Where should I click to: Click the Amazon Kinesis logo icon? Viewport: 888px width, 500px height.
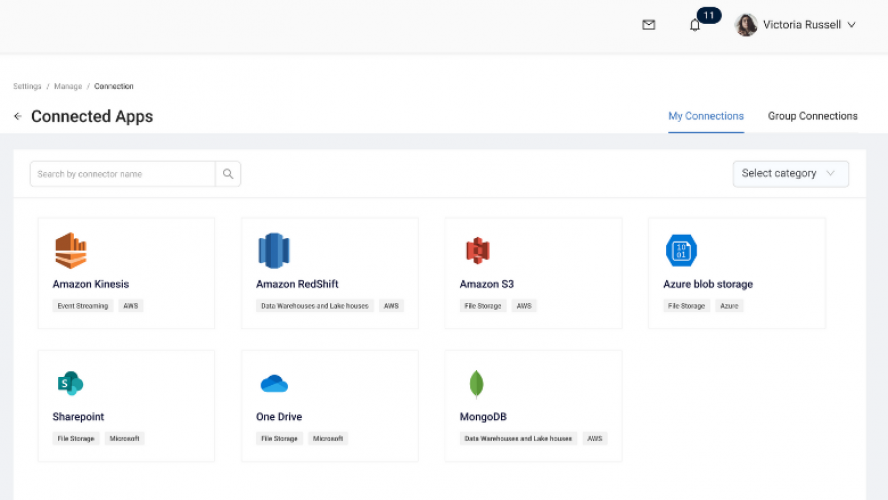70,250
